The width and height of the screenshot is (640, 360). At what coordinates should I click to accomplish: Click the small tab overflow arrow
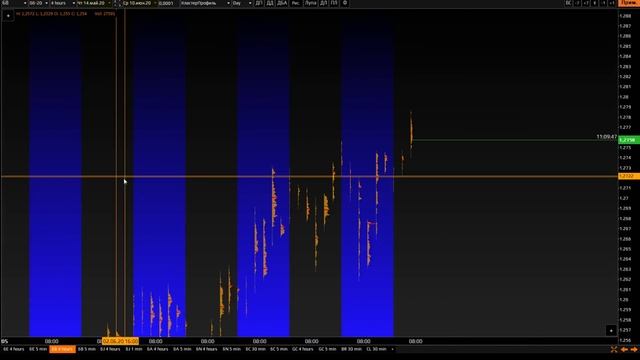point(393,349)
